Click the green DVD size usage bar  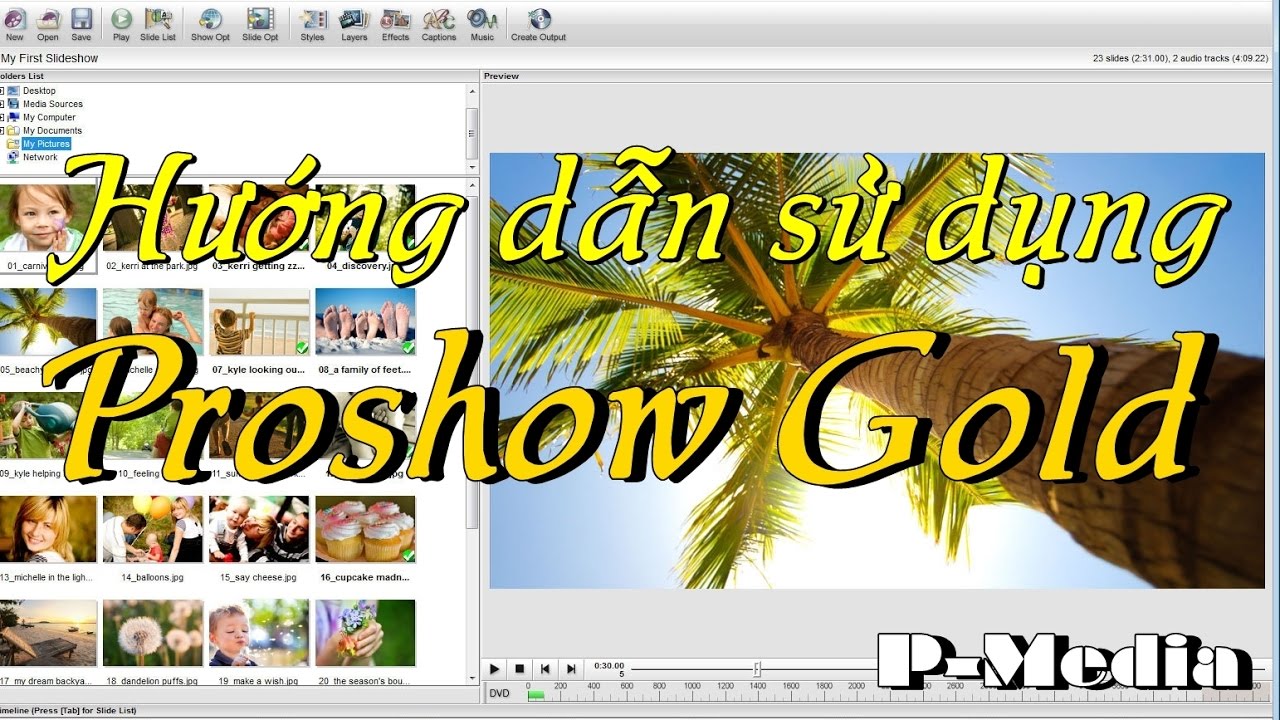pos(537,694)
